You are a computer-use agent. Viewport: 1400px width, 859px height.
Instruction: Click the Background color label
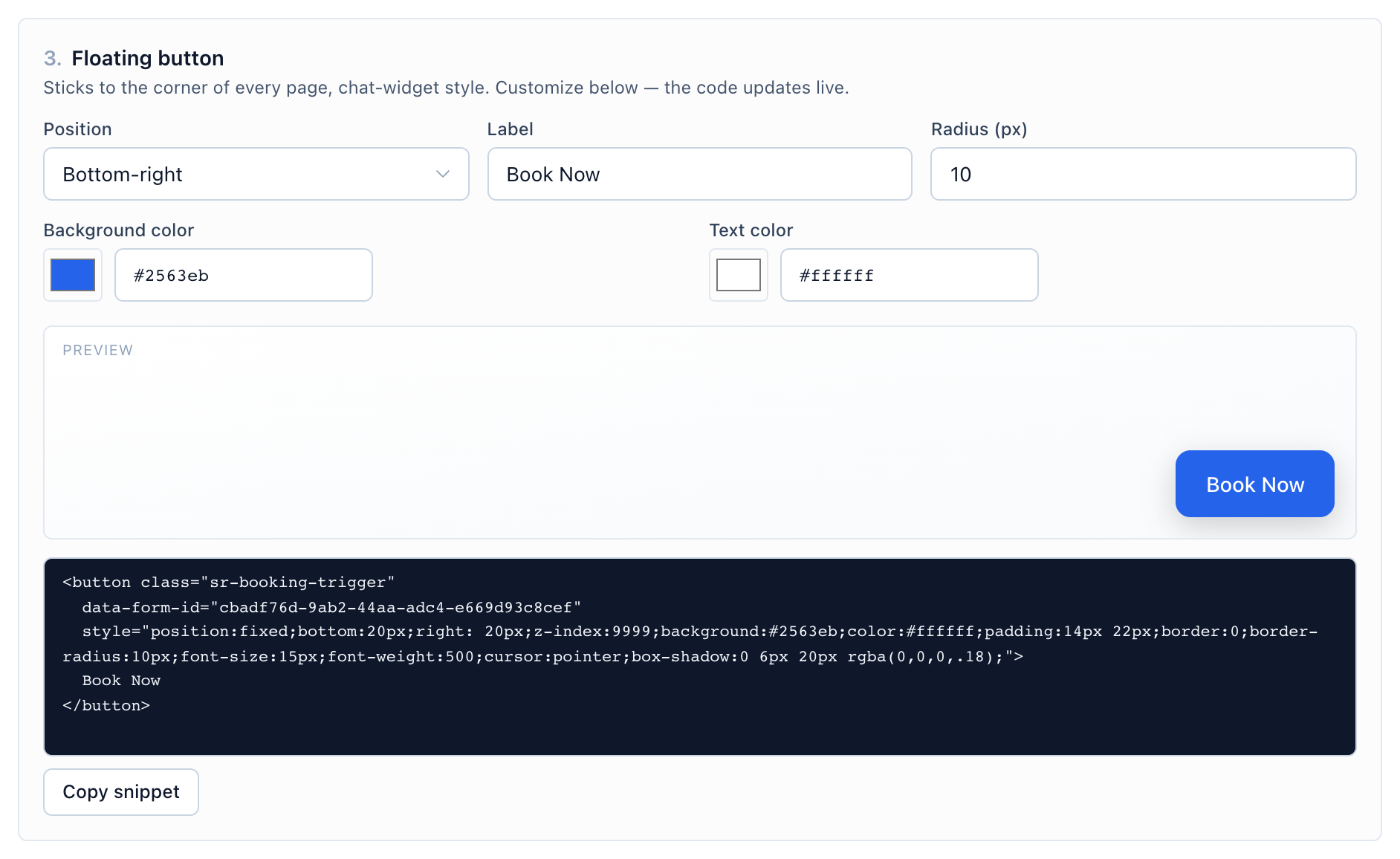click(119, 230)
